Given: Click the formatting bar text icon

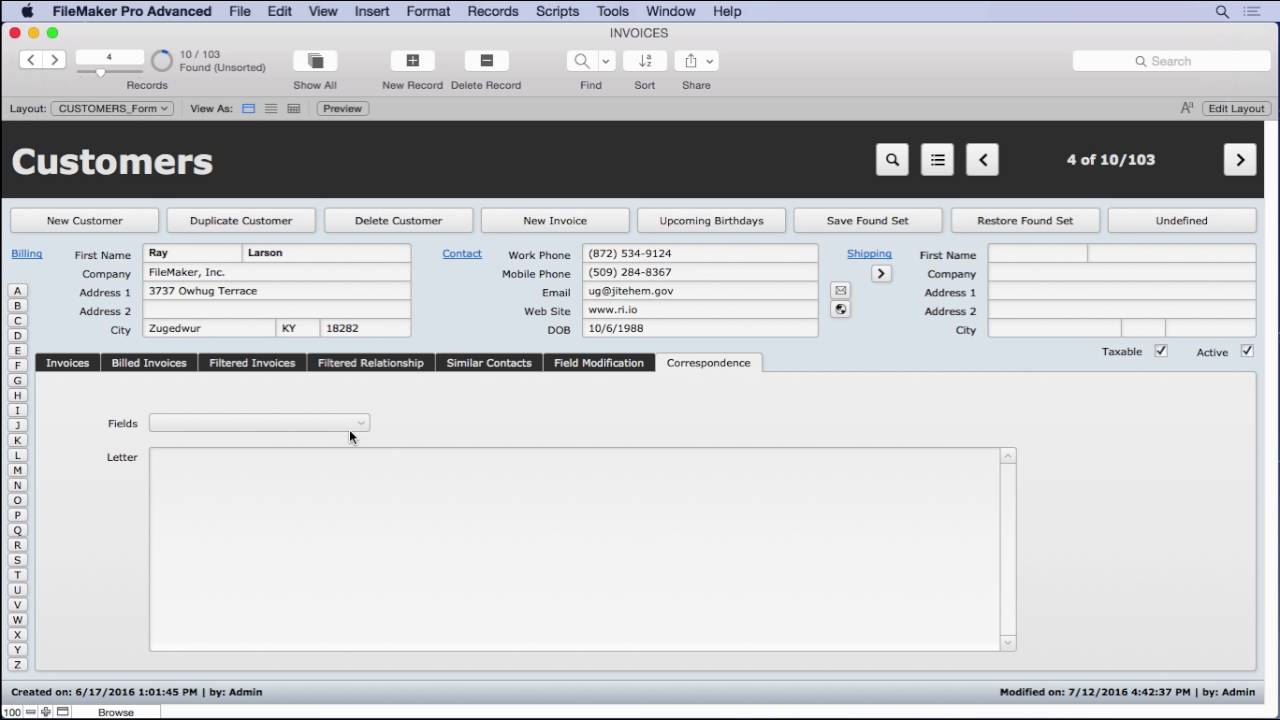Looking at the screenshot, I should (1187, 108).
